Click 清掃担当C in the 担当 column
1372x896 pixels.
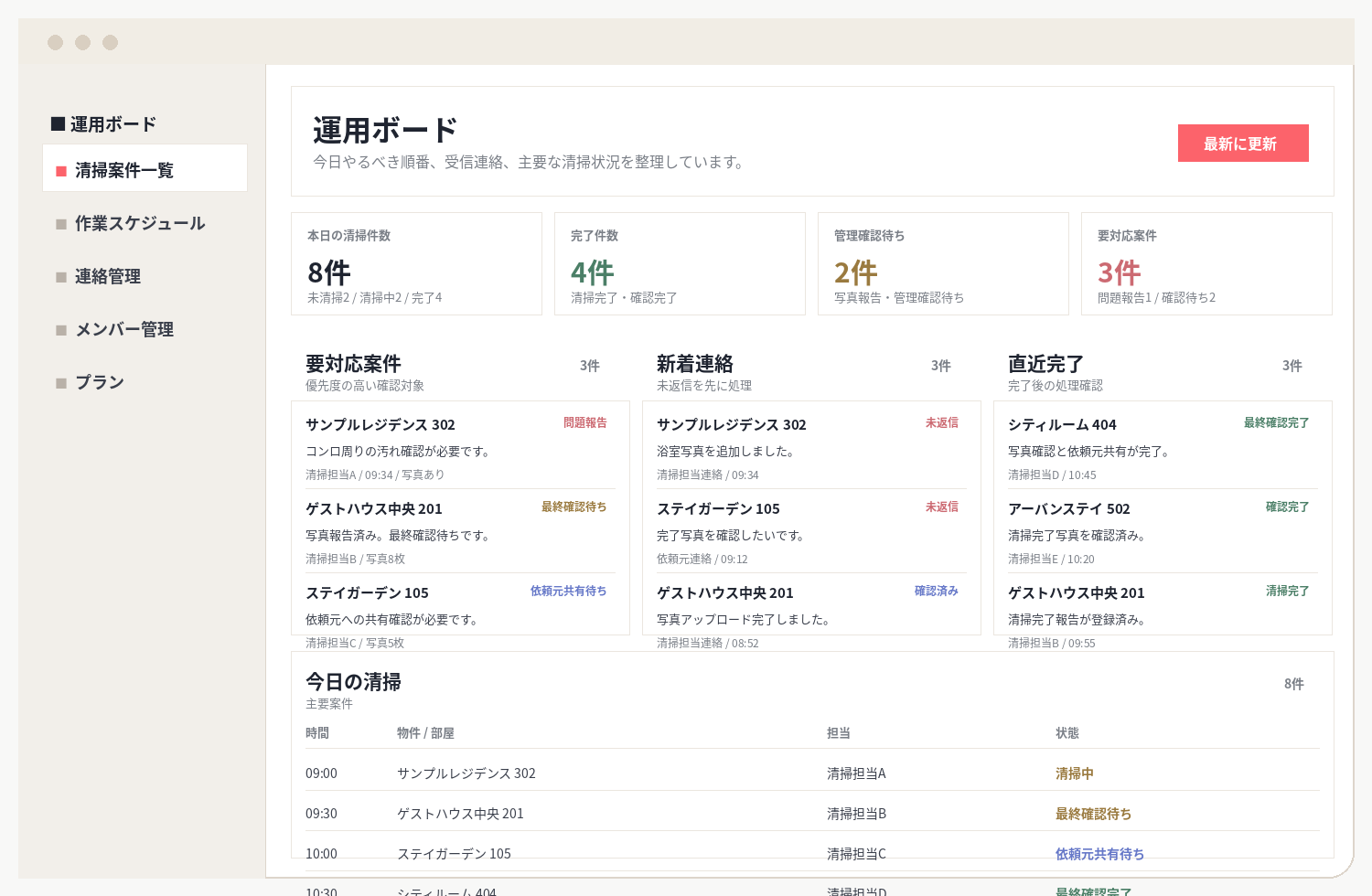(856, 854)
